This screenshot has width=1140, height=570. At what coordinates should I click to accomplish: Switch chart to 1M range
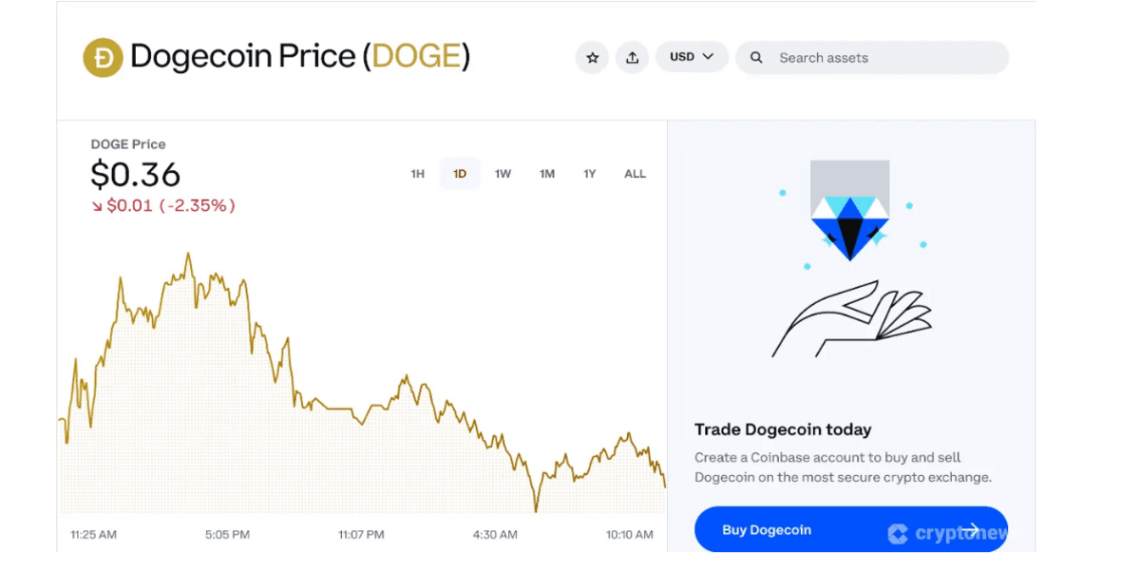pyautogui.click(x=547, y=174)
